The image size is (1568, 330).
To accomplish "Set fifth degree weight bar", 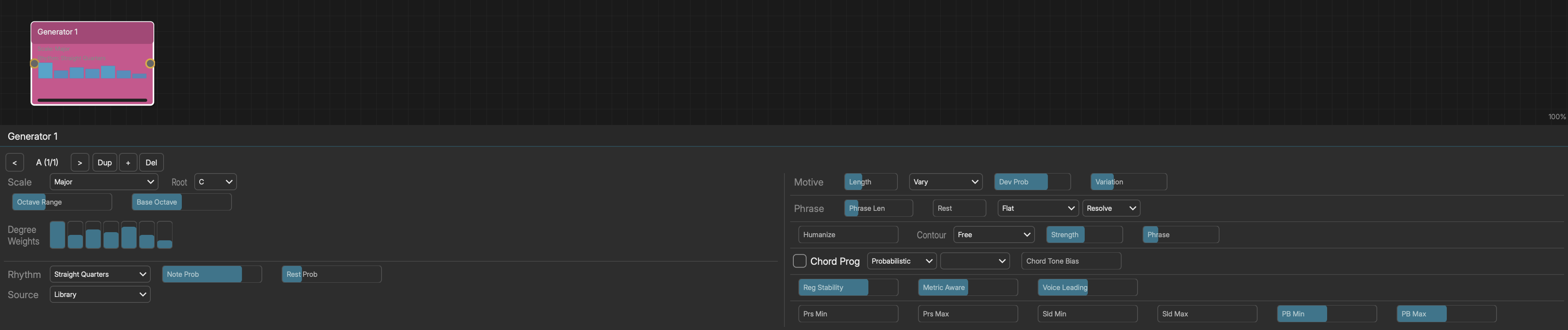I will coord(129,234).
